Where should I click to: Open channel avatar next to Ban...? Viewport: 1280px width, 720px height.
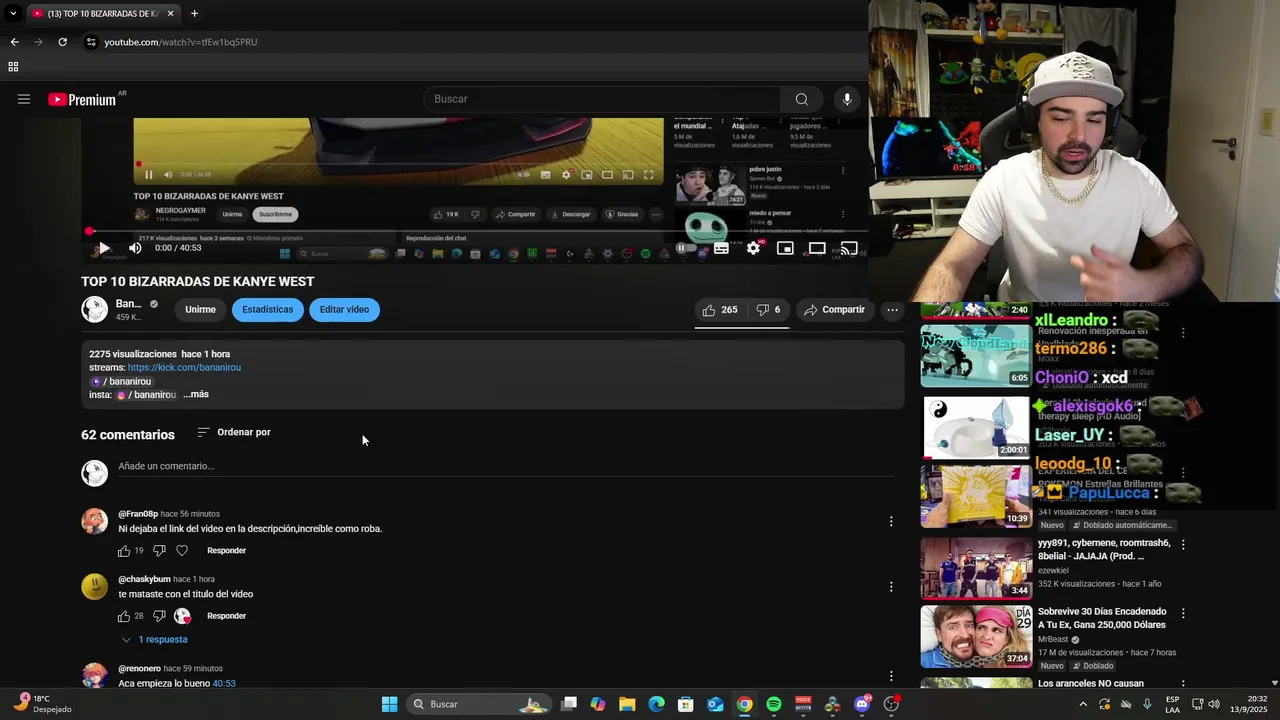click(x=94, y=310)
